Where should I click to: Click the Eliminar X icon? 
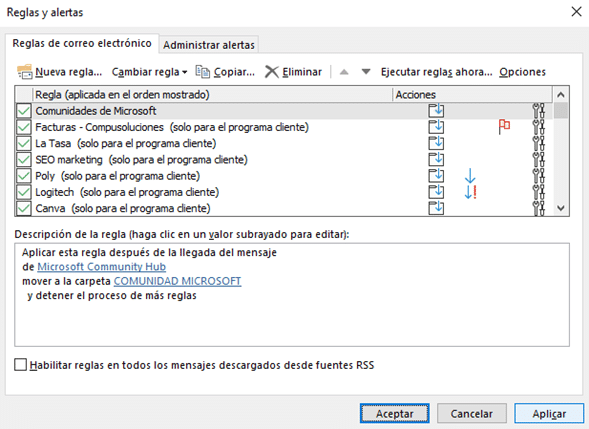(272, 72)
